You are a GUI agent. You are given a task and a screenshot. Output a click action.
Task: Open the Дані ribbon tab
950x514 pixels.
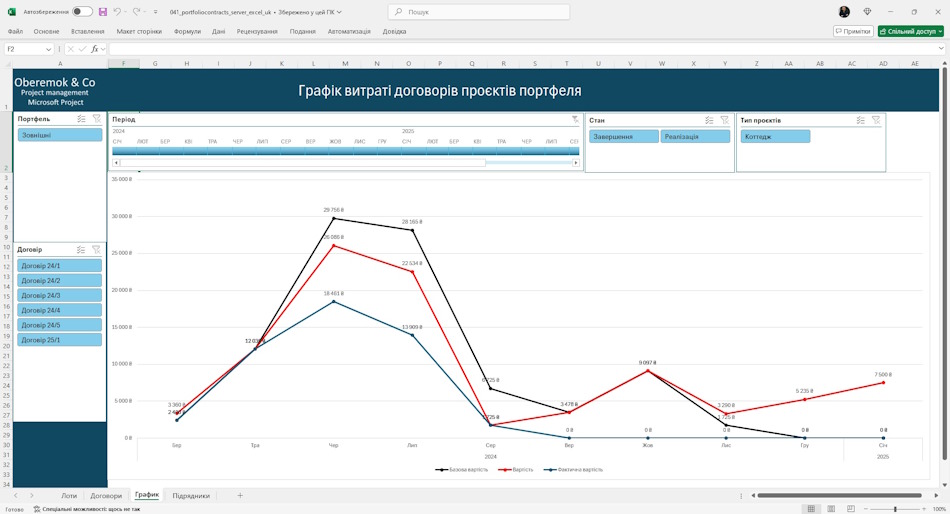tap(219, 31)
